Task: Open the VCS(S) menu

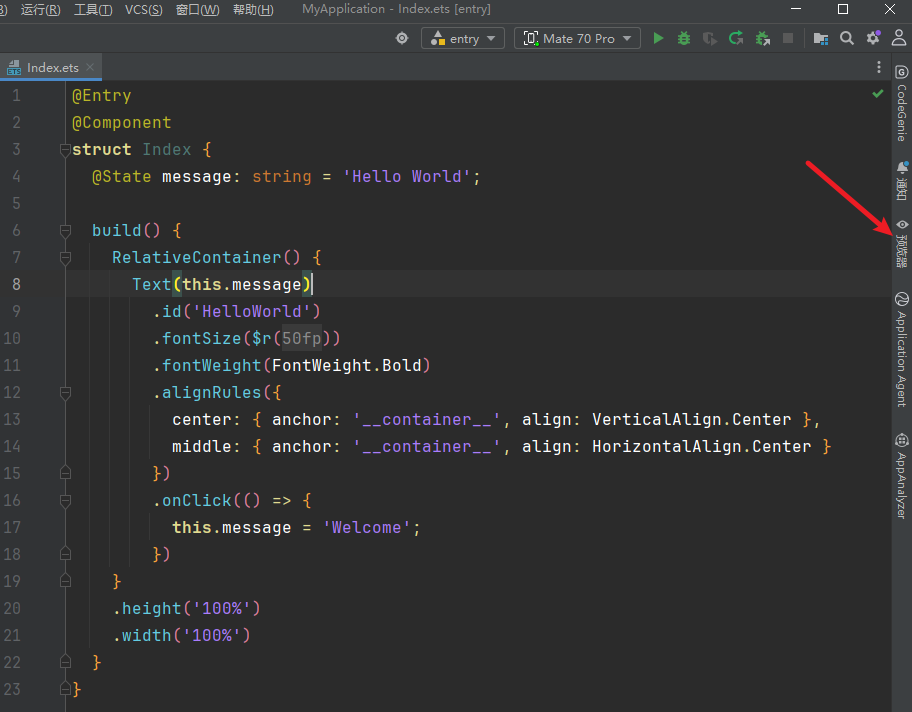Action: pos(144,10)
